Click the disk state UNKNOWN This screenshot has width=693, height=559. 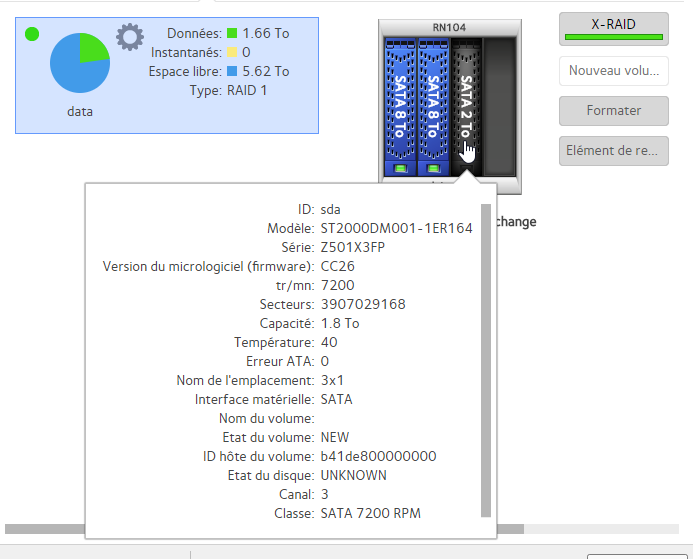pos(354,475)
